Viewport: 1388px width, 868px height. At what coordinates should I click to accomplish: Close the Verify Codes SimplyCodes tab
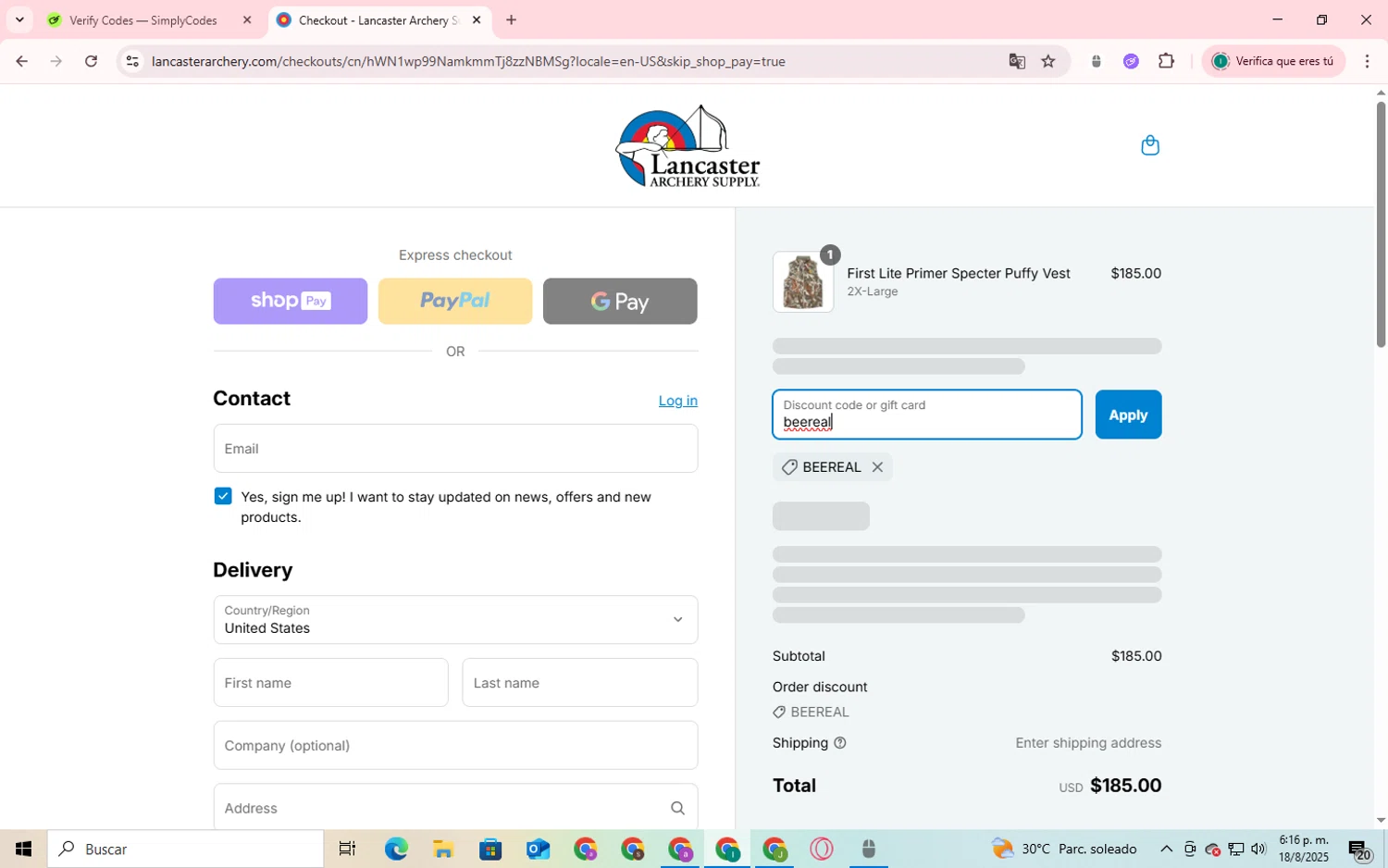click(x=247, y=19)
